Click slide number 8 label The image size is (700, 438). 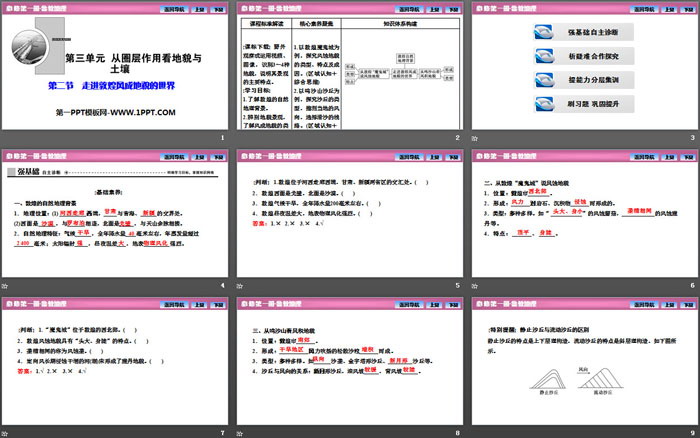[x=458, y=433]
